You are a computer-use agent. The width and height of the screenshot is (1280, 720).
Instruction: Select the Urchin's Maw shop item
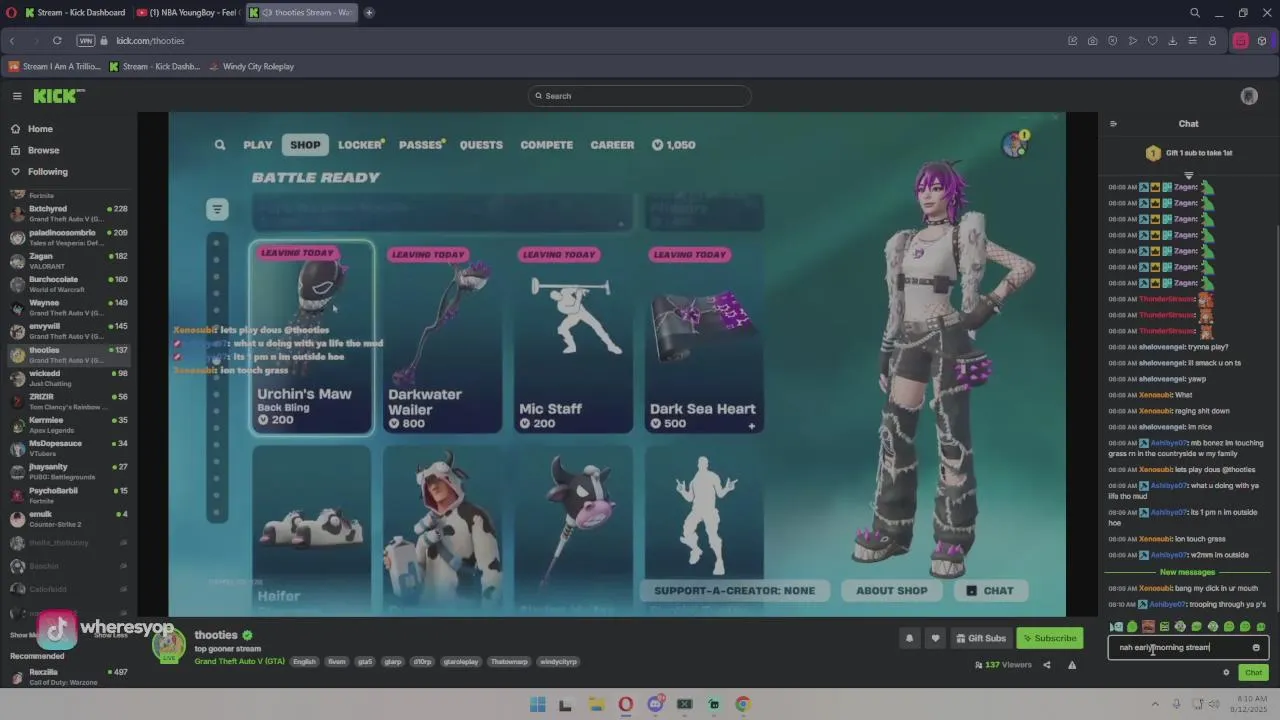tap(312, 338)
